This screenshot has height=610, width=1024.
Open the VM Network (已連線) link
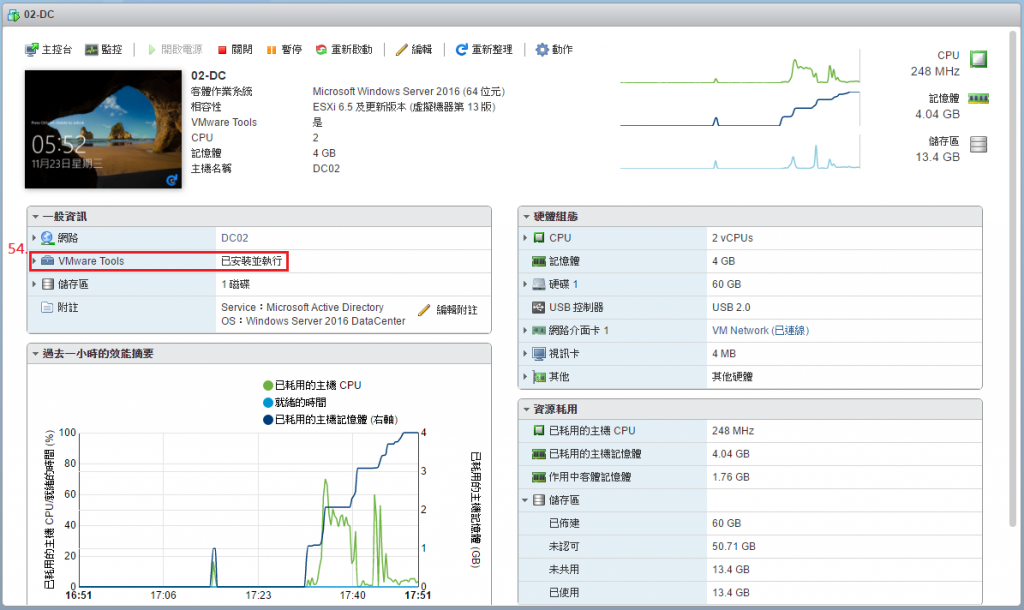(760, 330)
